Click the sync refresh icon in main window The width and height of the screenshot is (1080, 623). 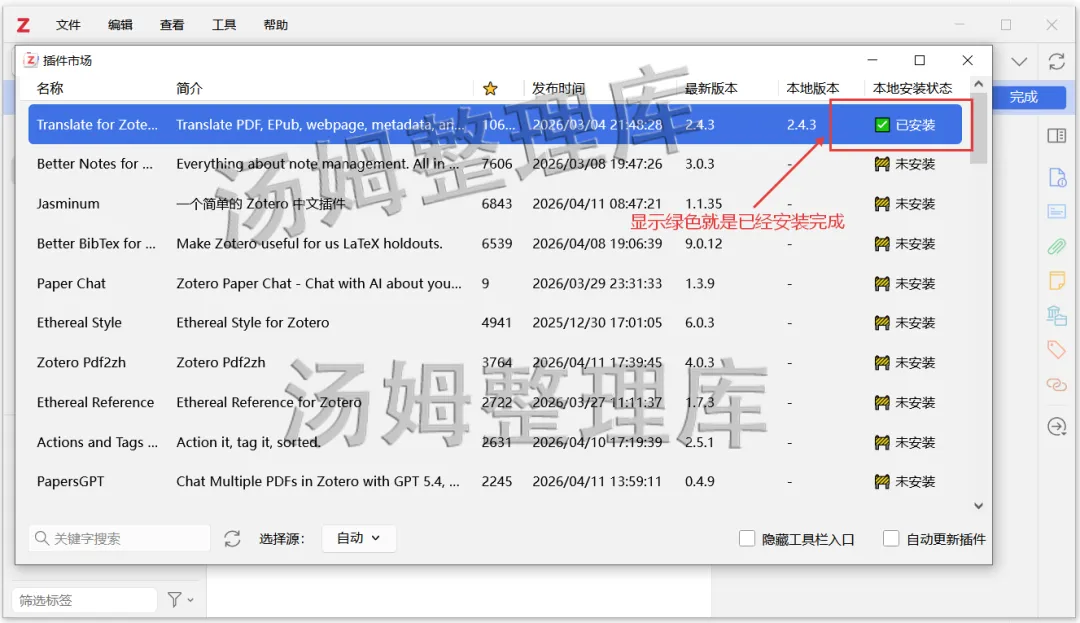(1057, 61)
